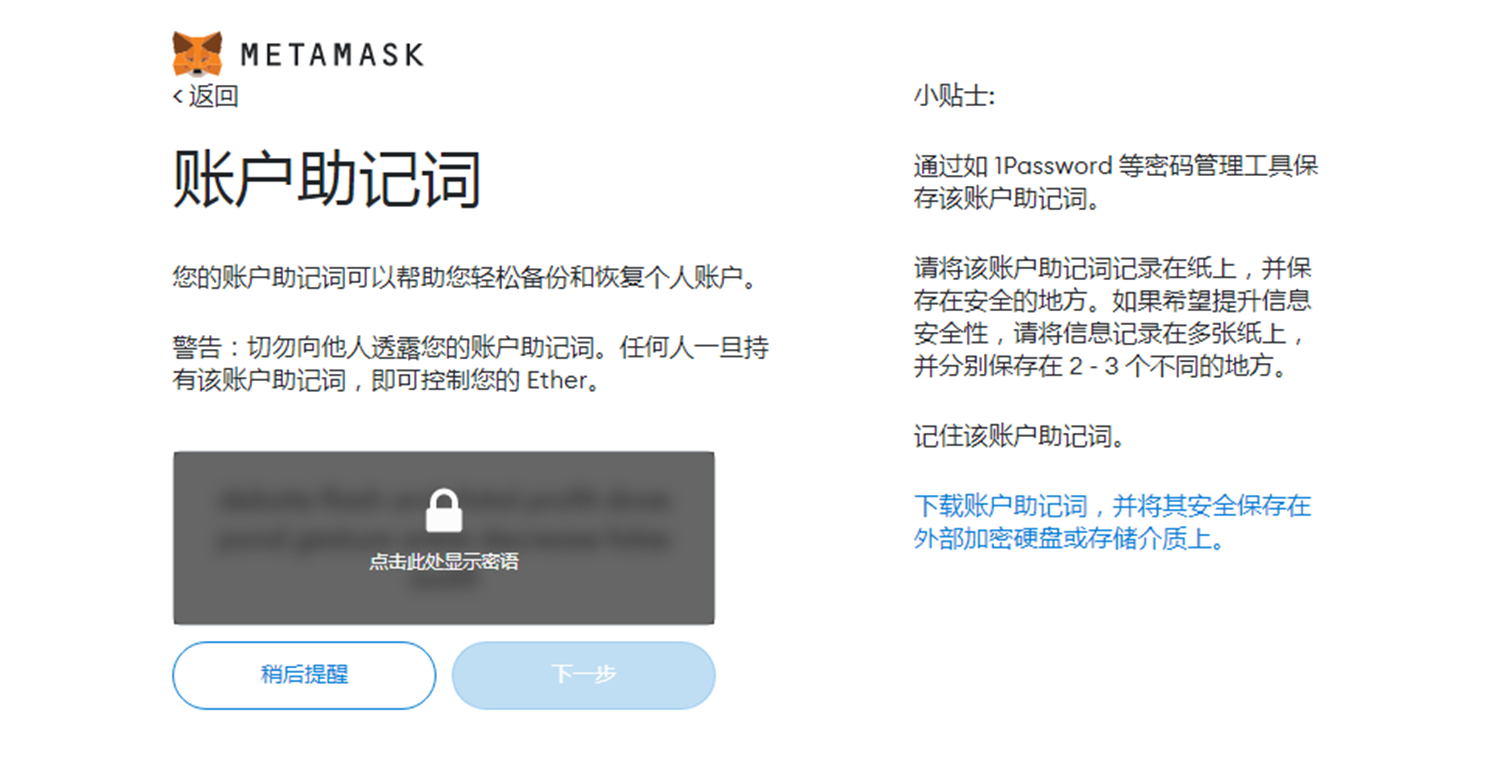This screenshot has height=775, width=1500.
Task: Click the backup and restore description sentence
Action: (465, 278)
